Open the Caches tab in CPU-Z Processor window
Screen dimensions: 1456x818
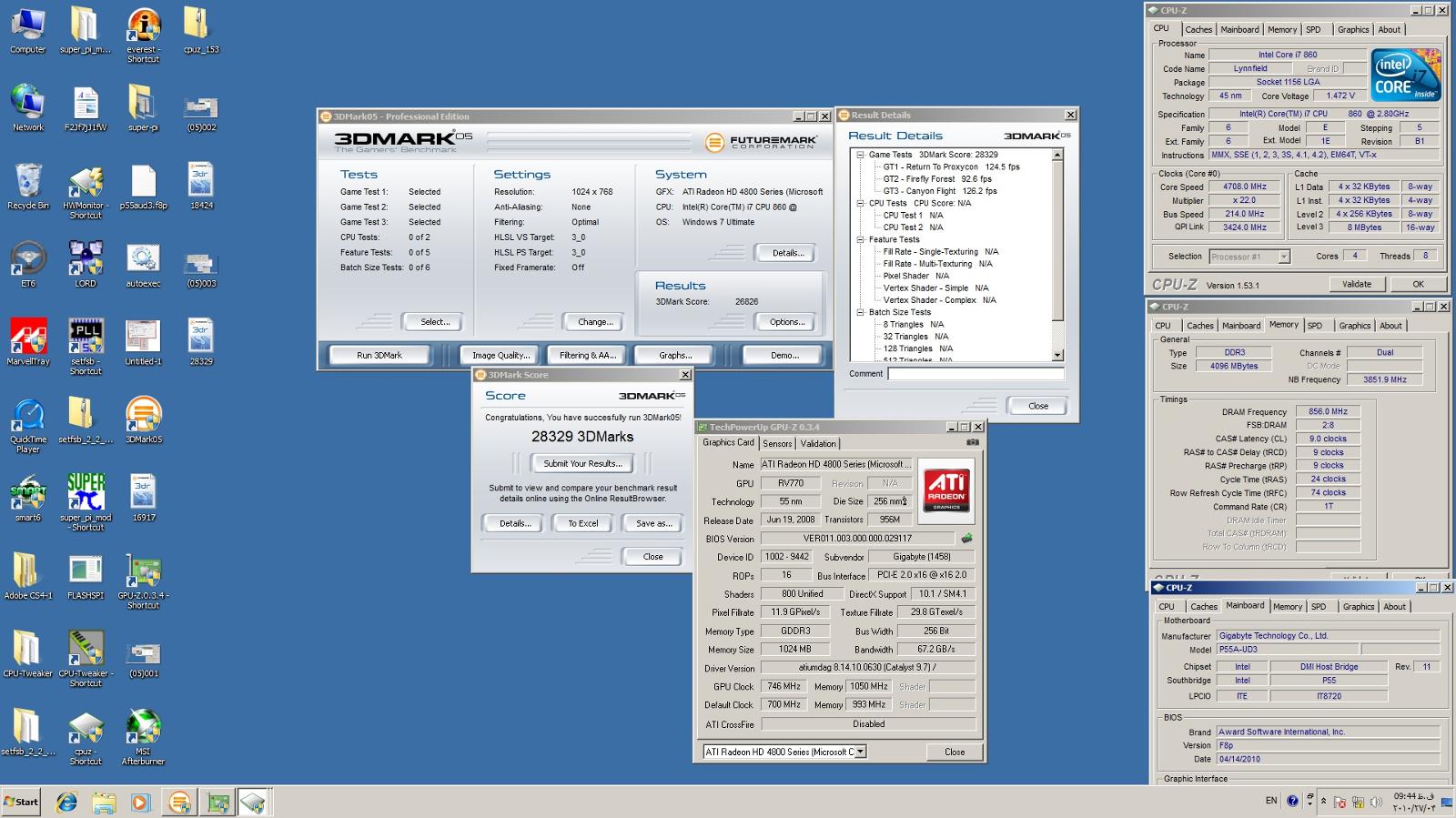pos(1198,29)
